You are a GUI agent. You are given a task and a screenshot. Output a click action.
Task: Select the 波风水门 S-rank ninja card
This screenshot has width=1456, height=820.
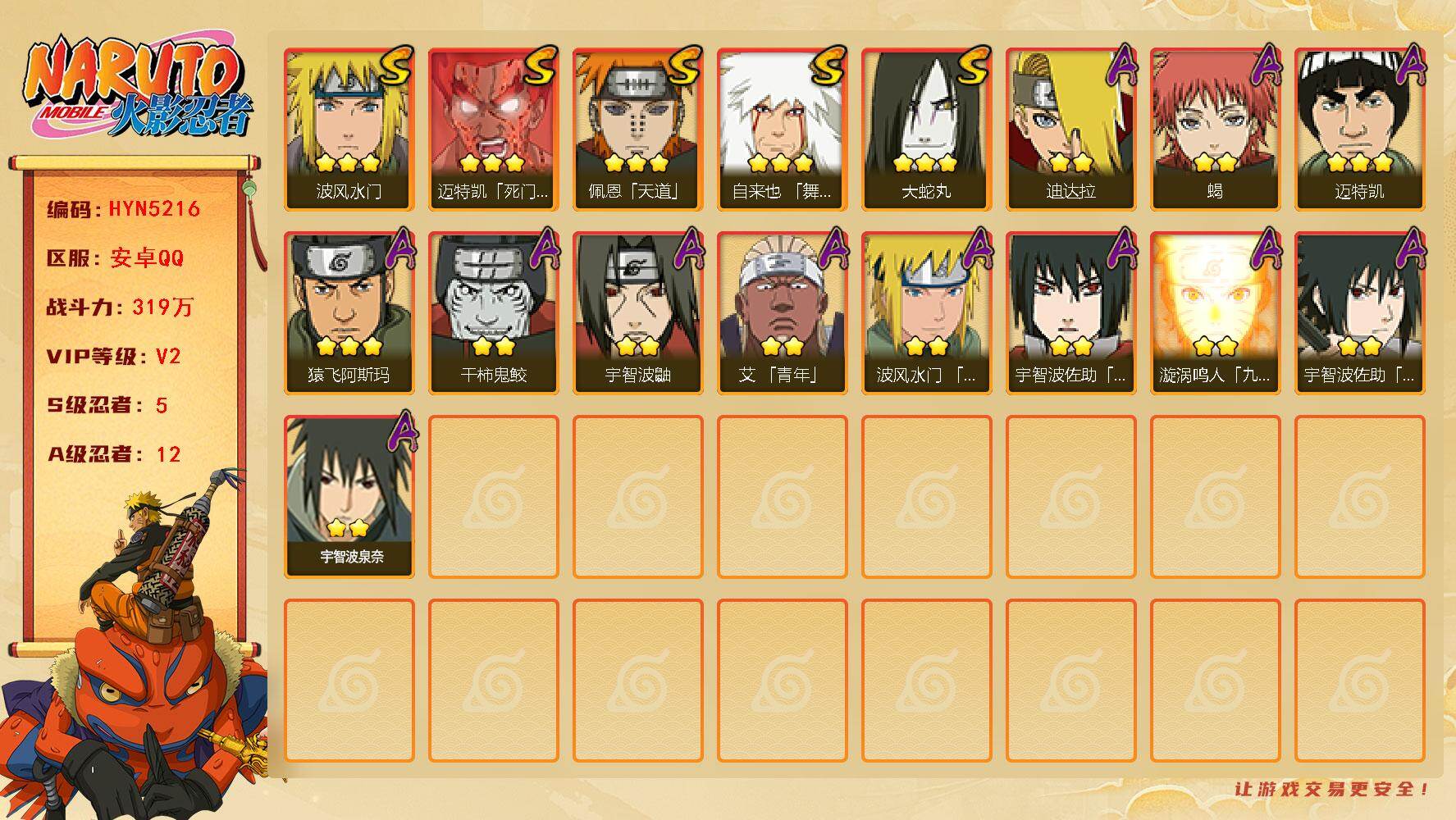click(349, 130)
